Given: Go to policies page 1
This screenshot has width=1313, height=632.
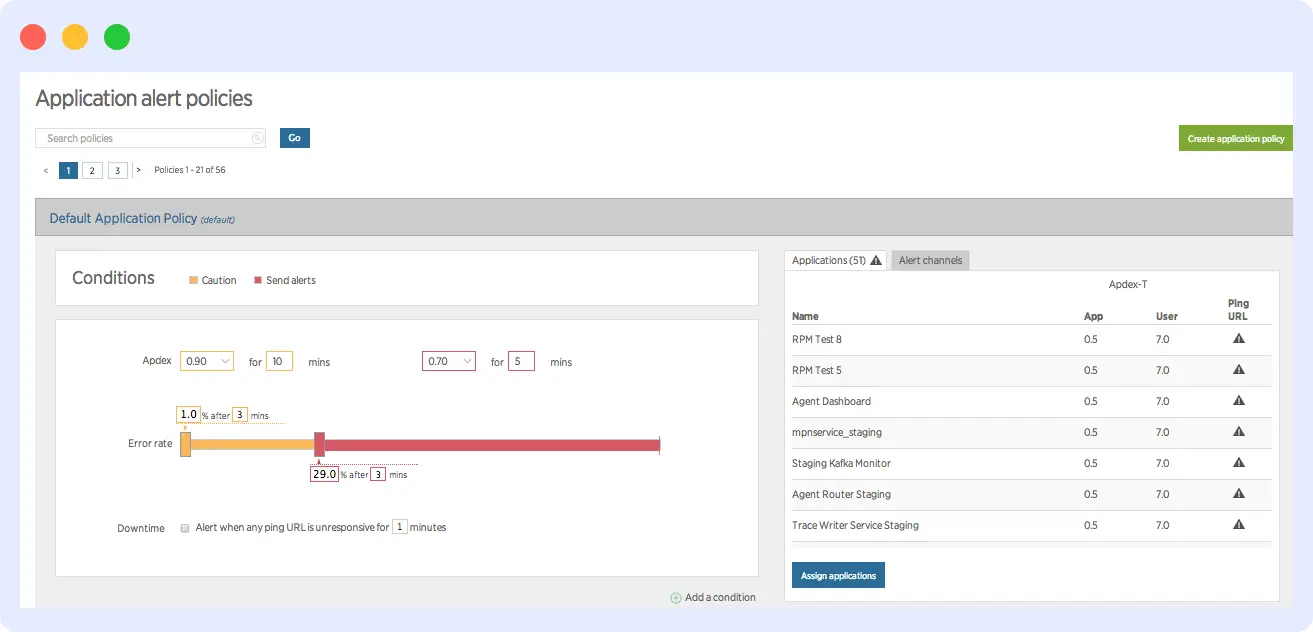Looking at the screenshot, I should 68,170.
